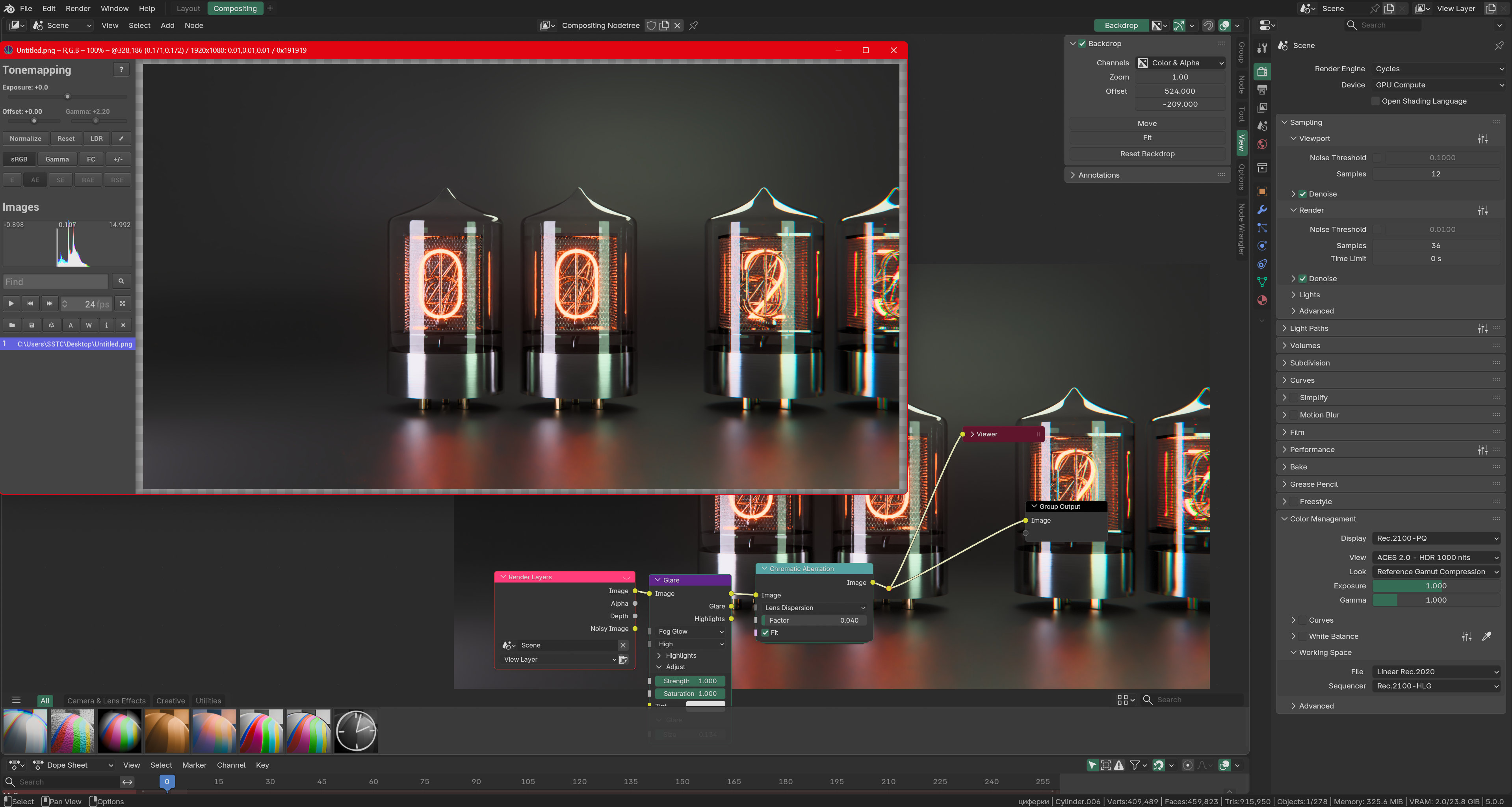Open the Render menu
This screenshot has width=1512, height=807.
pyautogui.click(x=78, y=8)
